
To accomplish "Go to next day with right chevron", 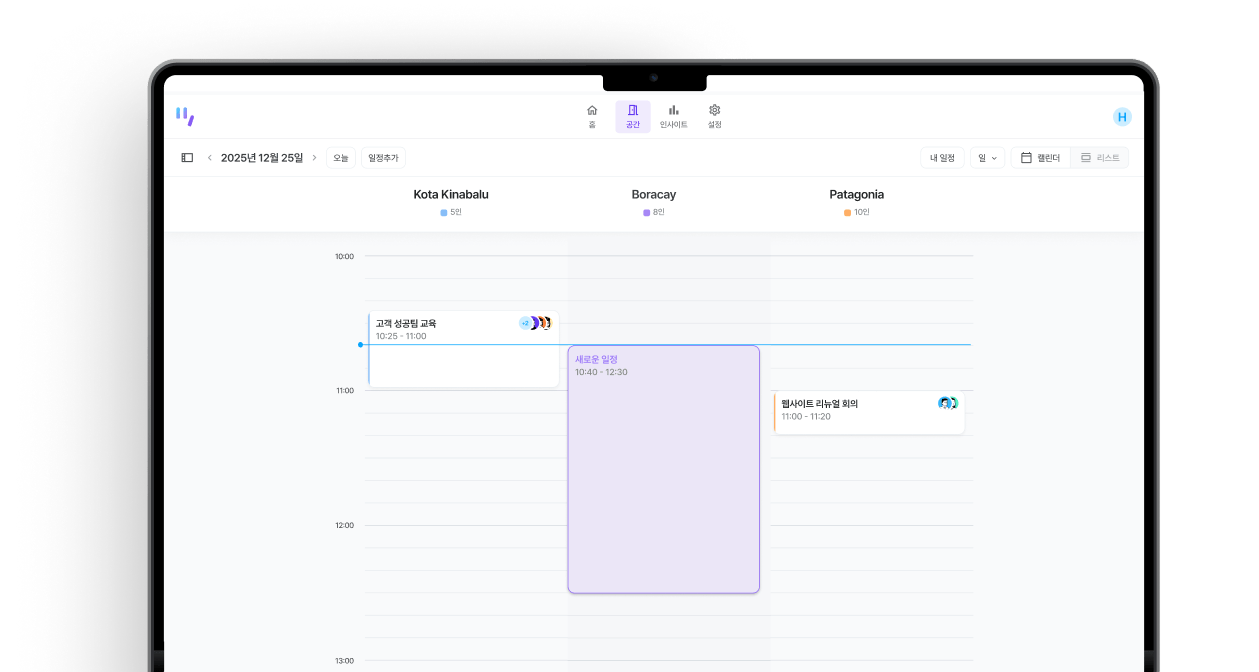I will click(x=314, y=158).
